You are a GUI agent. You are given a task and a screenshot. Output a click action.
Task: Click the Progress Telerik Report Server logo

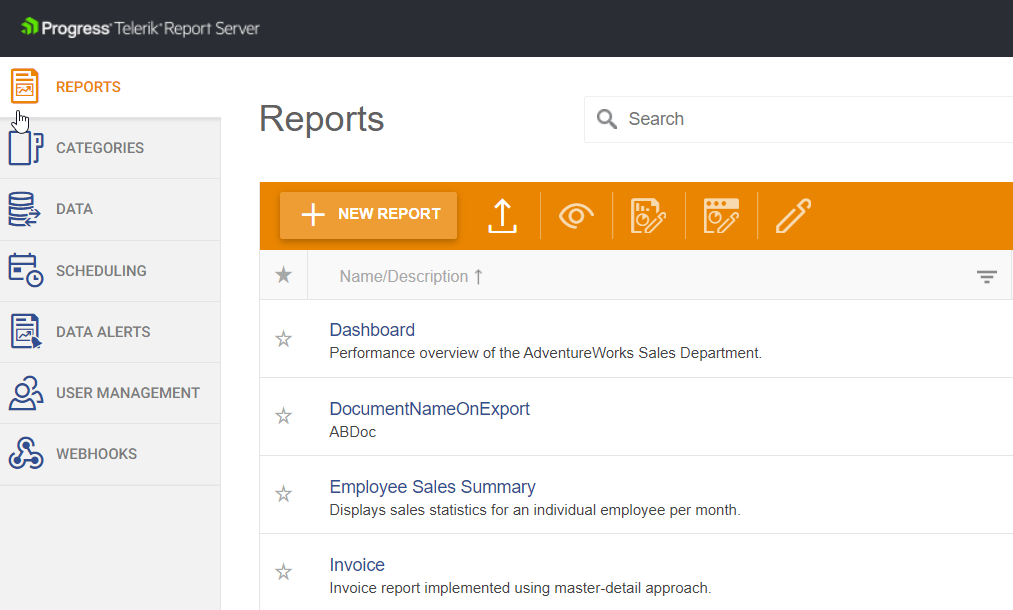[140, 28]
